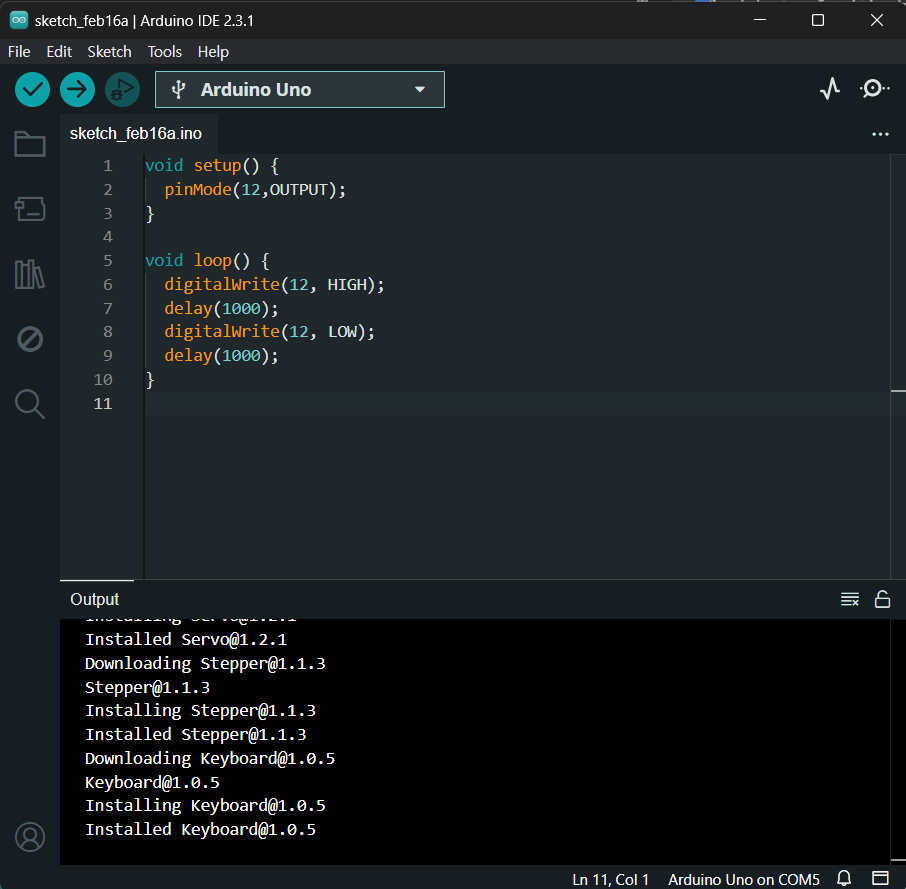This screenshot has height=889, width=906.
Task: Clear the Output panel contents
Action: click(x=850, y=599)
